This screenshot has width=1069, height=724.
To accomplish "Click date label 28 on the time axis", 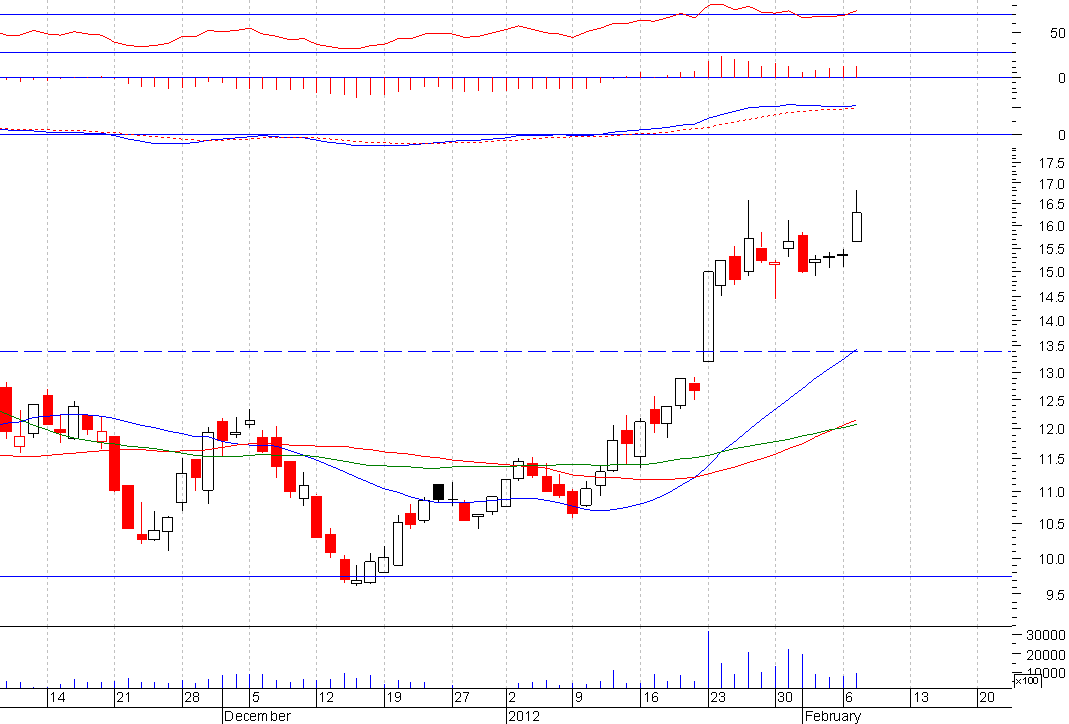I will (192, 697).
